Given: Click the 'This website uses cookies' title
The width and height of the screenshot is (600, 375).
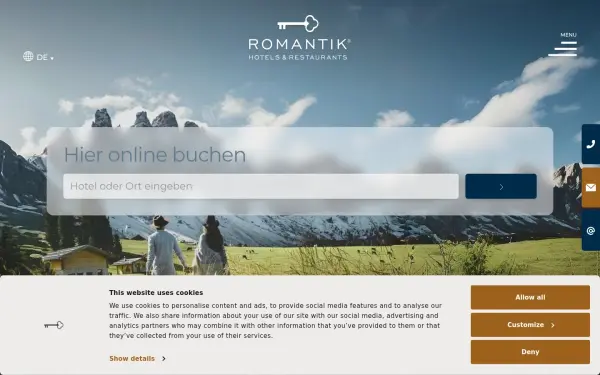Looking at the screenshot, I should point(156,293).
